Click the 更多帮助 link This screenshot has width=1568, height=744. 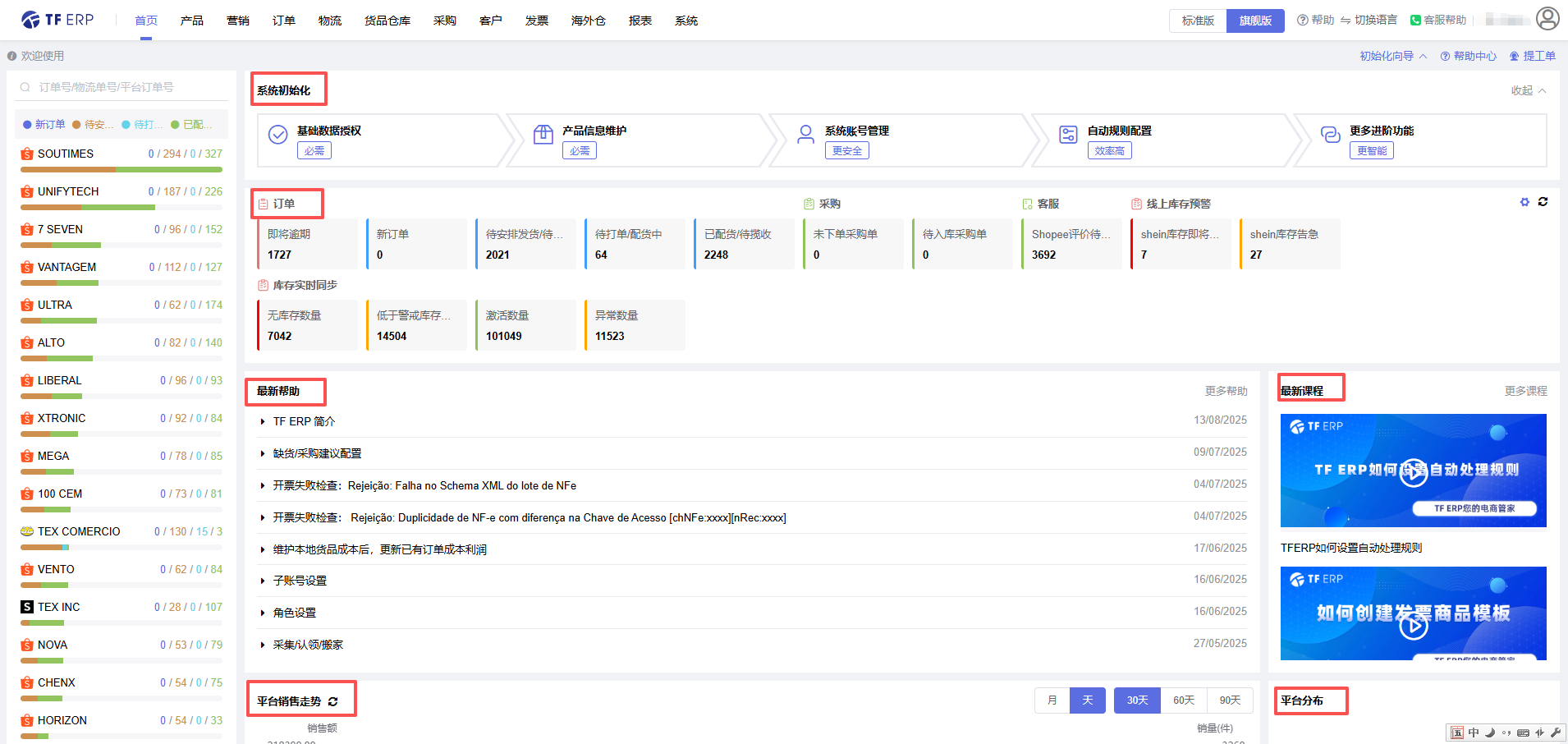(1226, 391)
